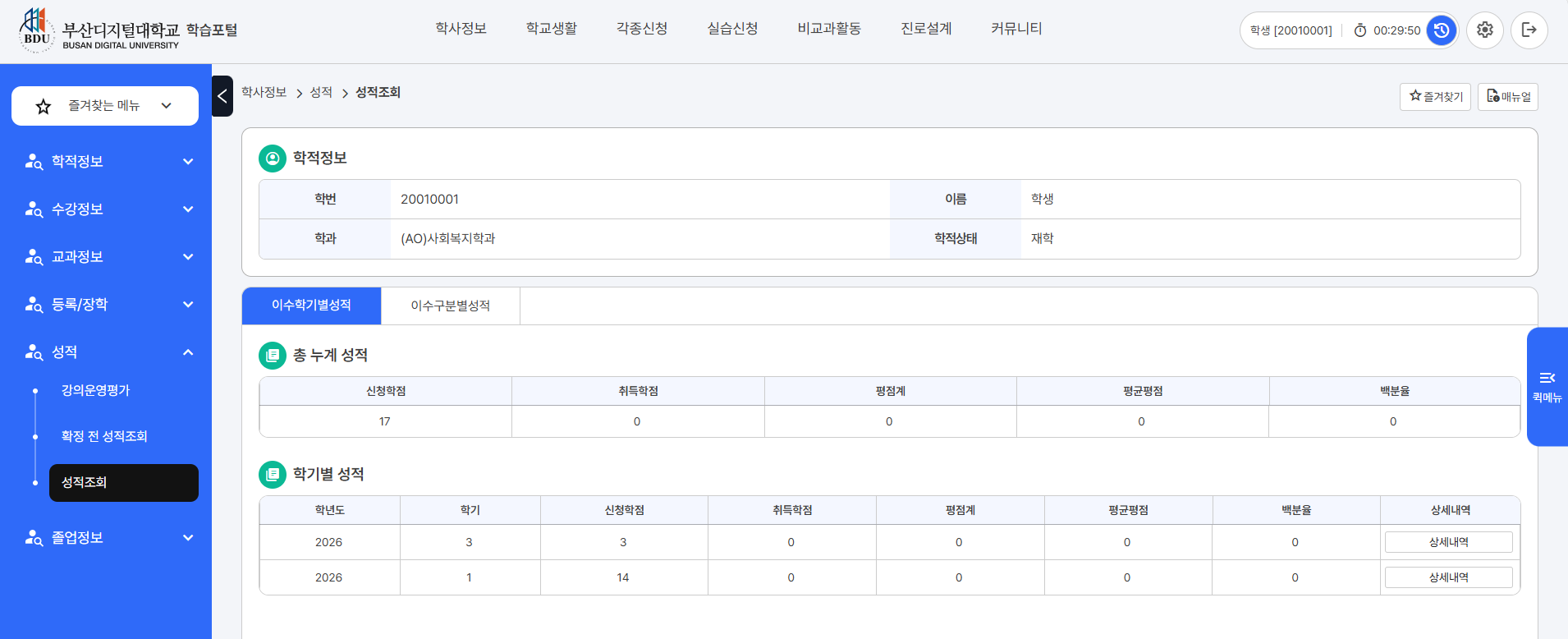Expand the 교과정보 sidebar chevron
Viewport: 1568px width, 639px height.
188,257
